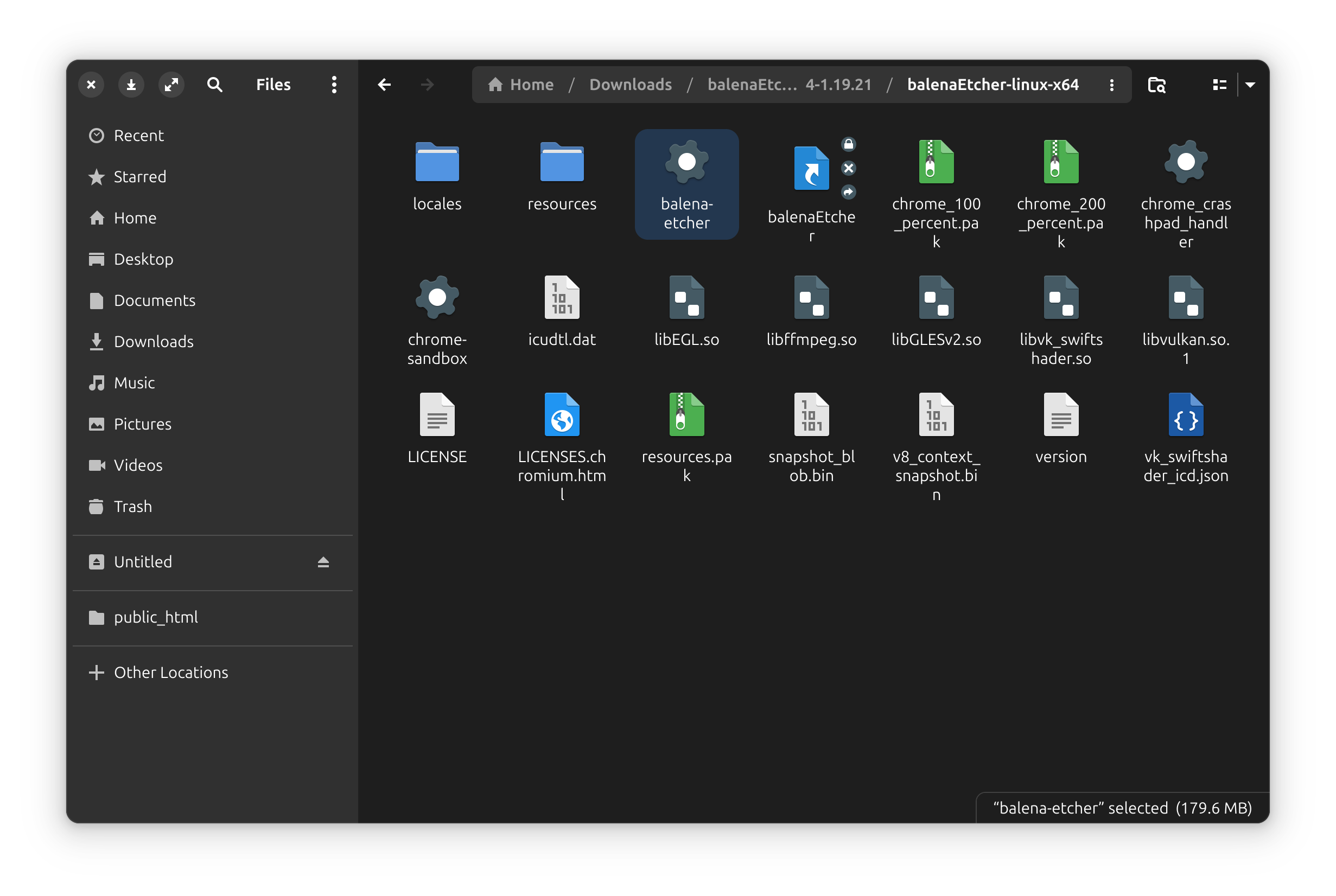Viewport: 1336px width, 896px height.
Task: Open Other Locations in sidebar
Action: (x=213, y=672)
